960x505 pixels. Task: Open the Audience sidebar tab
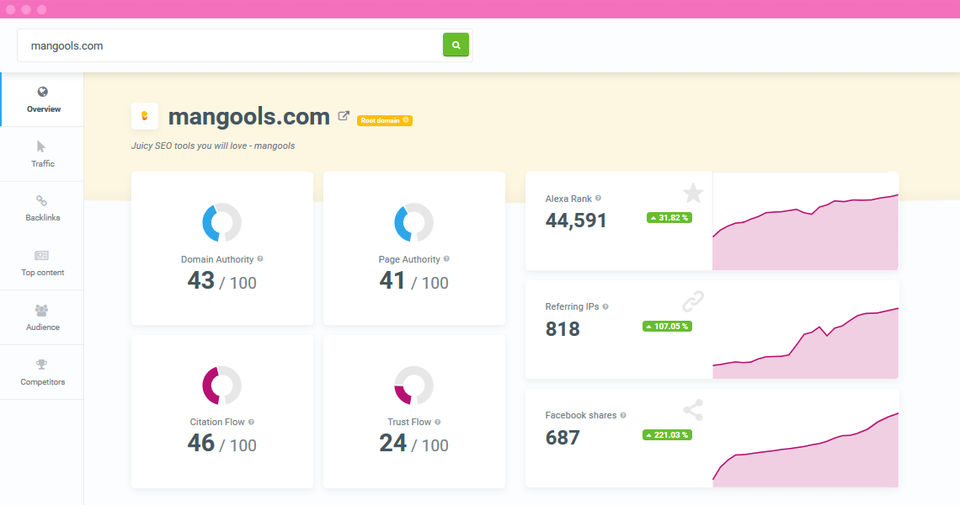(42, 318)
